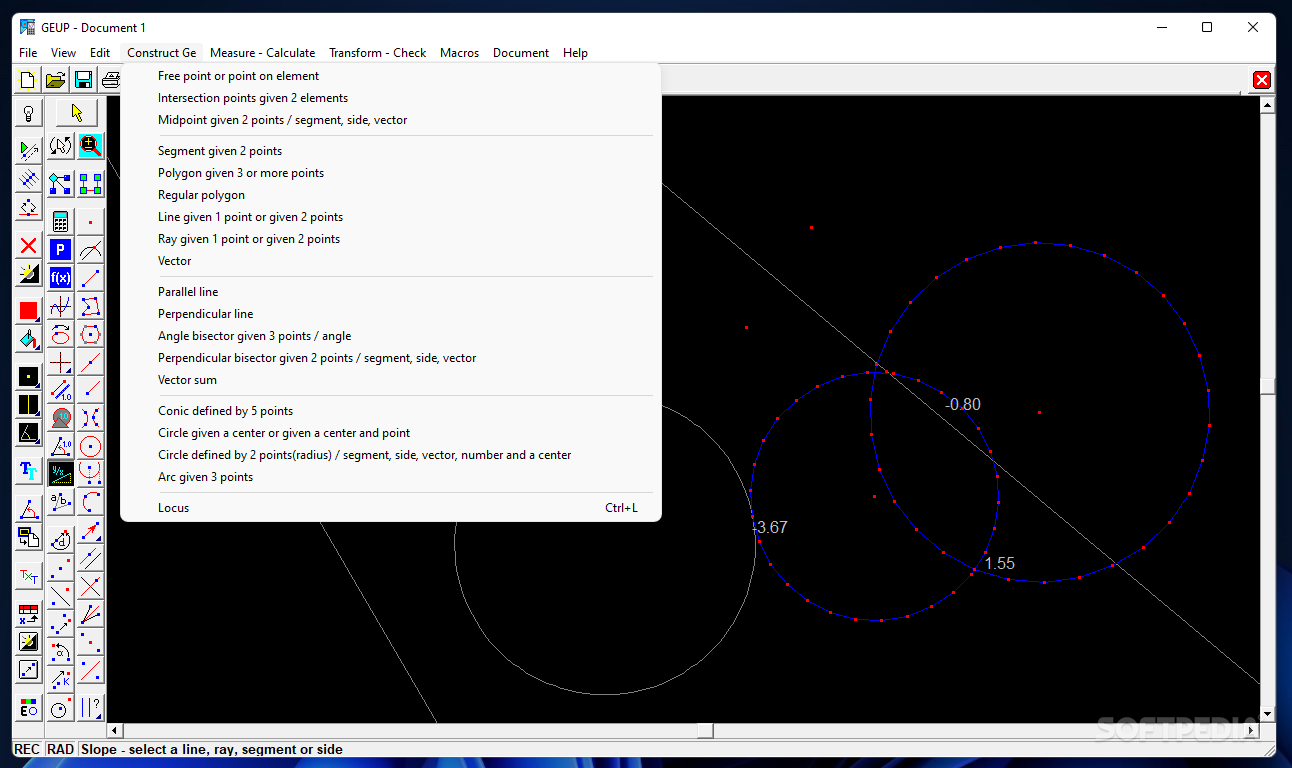Select the angle measure tool with 1.0

point(60,446)
